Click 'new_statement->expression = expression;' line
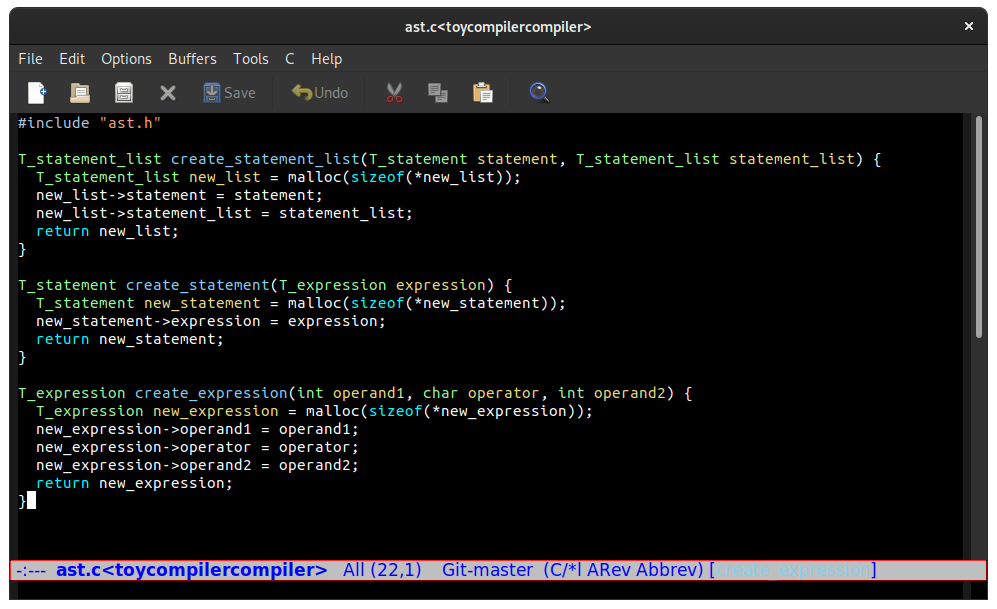The image size is (997, 609). pos(210,321)
